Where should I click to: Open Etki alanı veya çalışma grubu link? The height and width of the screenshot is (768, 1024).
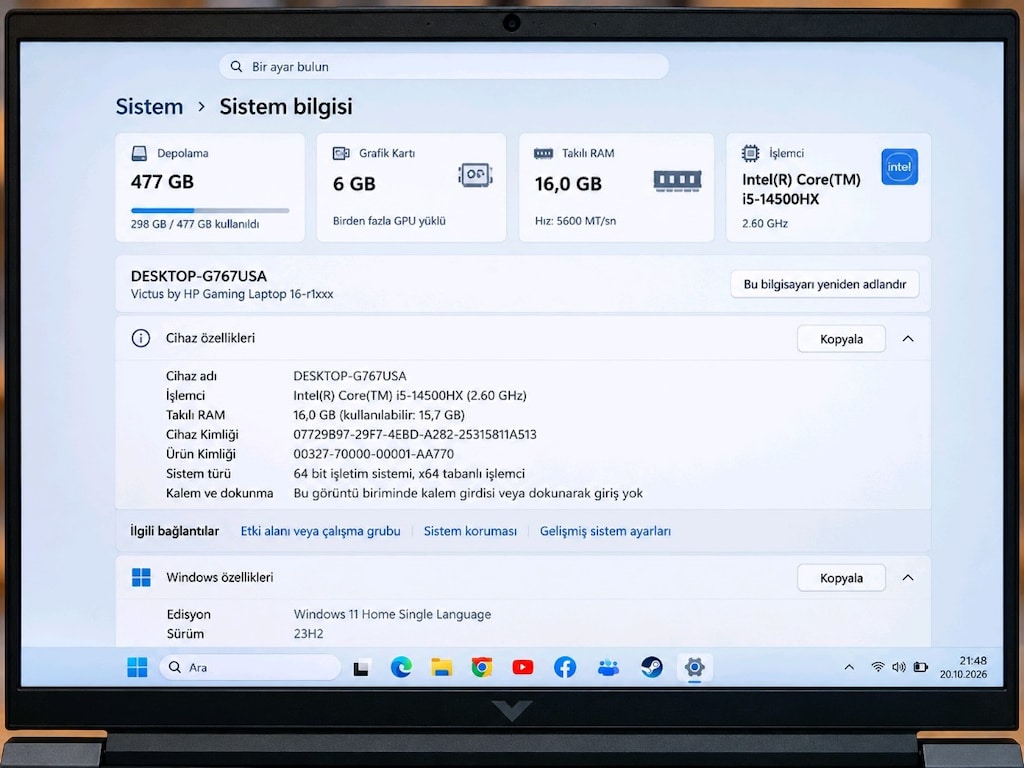tap(321, 531)
